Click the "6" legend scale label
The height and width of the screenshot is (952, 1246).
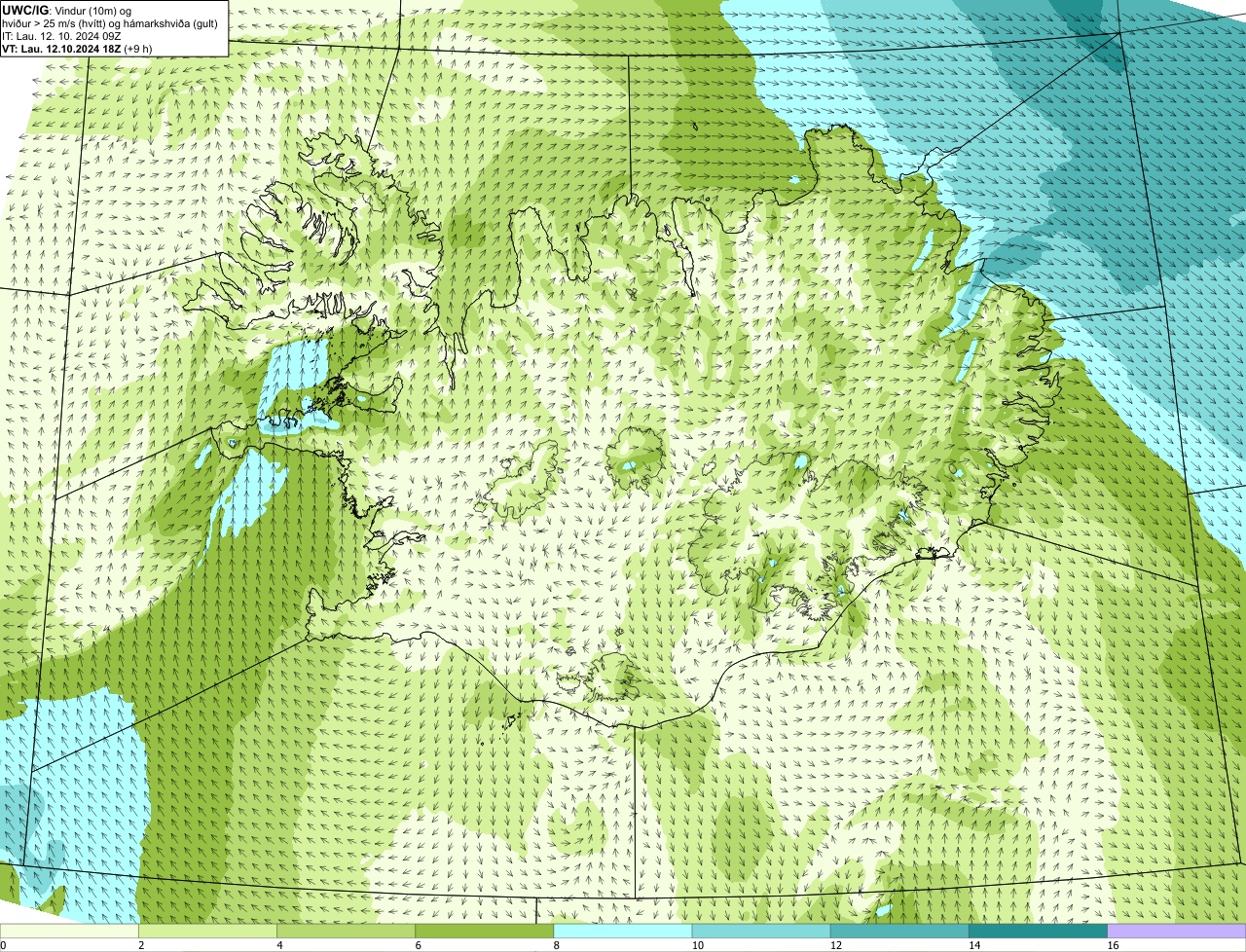pyautogui.click(x=418, y=945)
